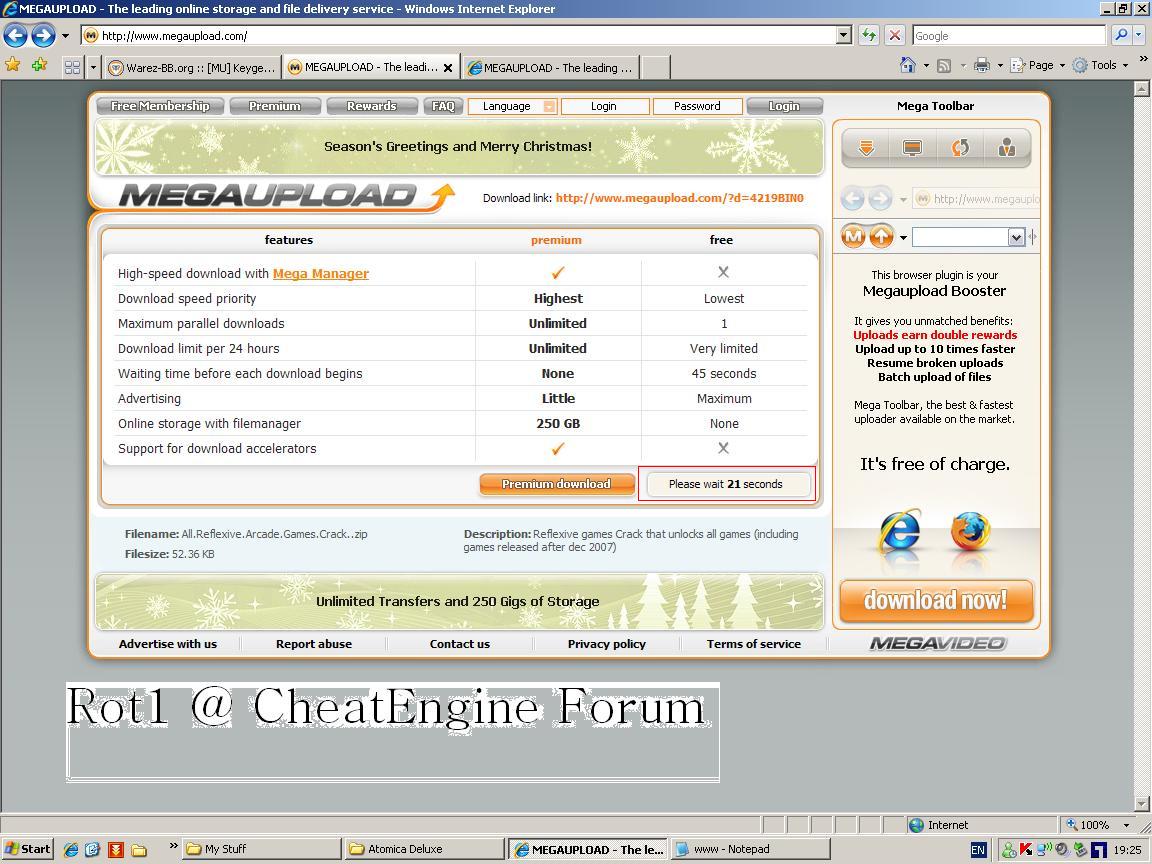The image size is (1152, 864).
Task: Click the browser Back arrow button
Action: (15, 36)
